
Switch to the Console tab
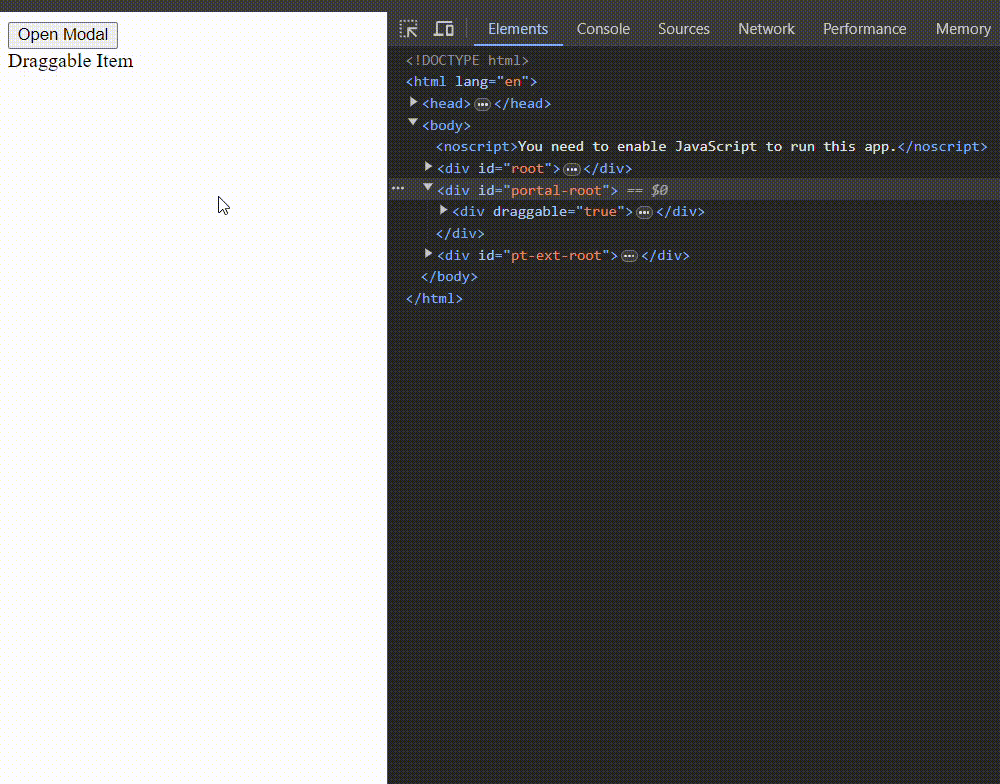(x=603, y=29)
